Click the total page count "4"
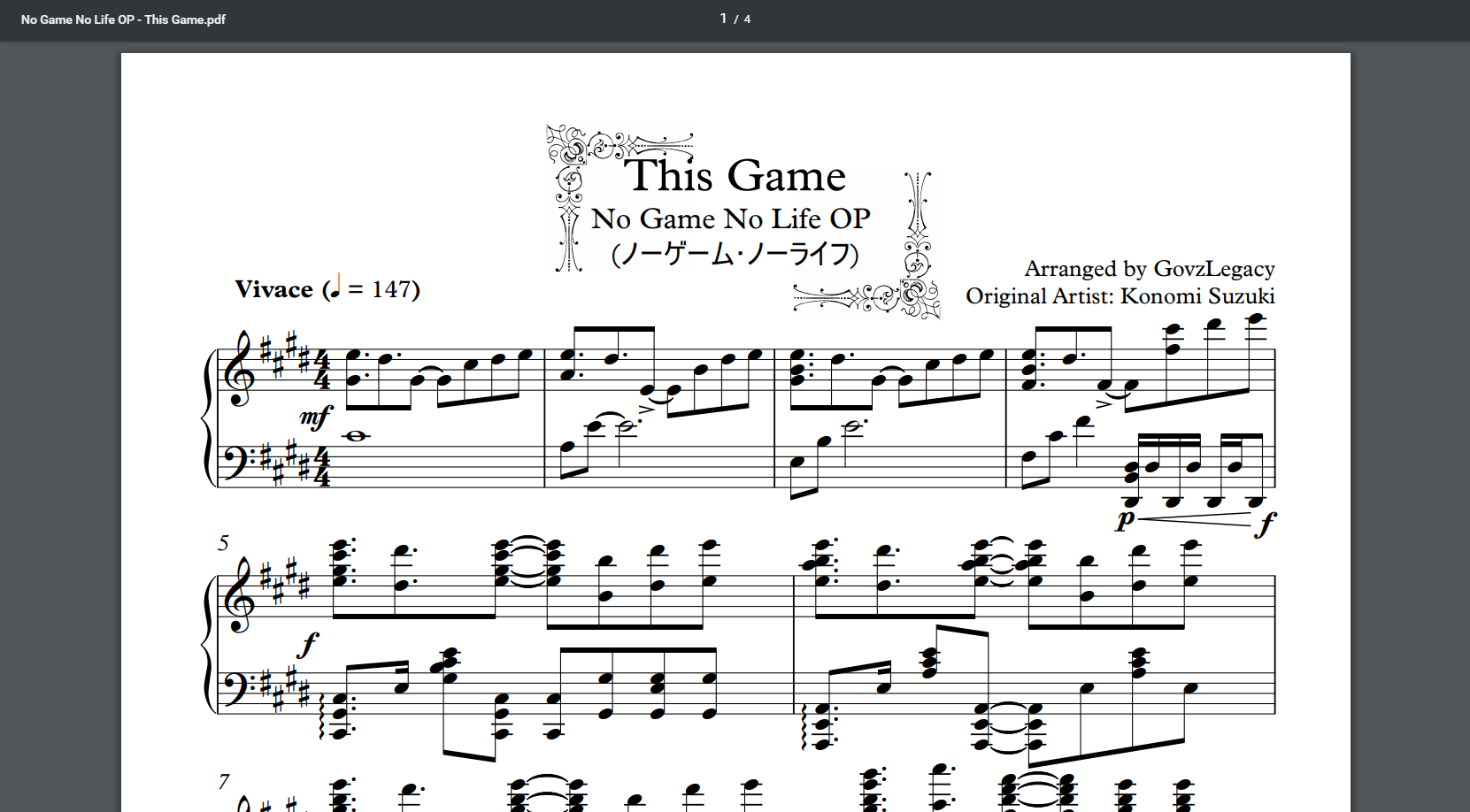 point(747,19)
